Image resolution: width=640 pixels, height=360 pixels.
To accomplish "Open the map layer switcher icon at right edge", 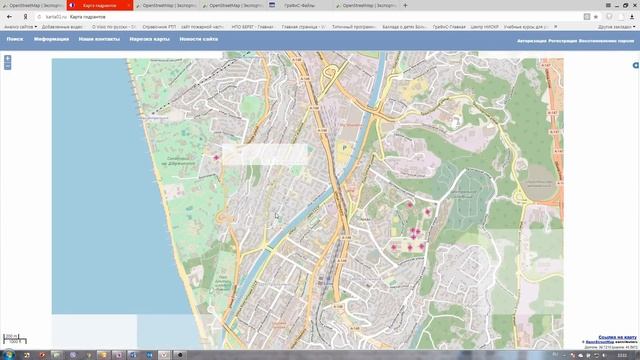I will (636, 65).
